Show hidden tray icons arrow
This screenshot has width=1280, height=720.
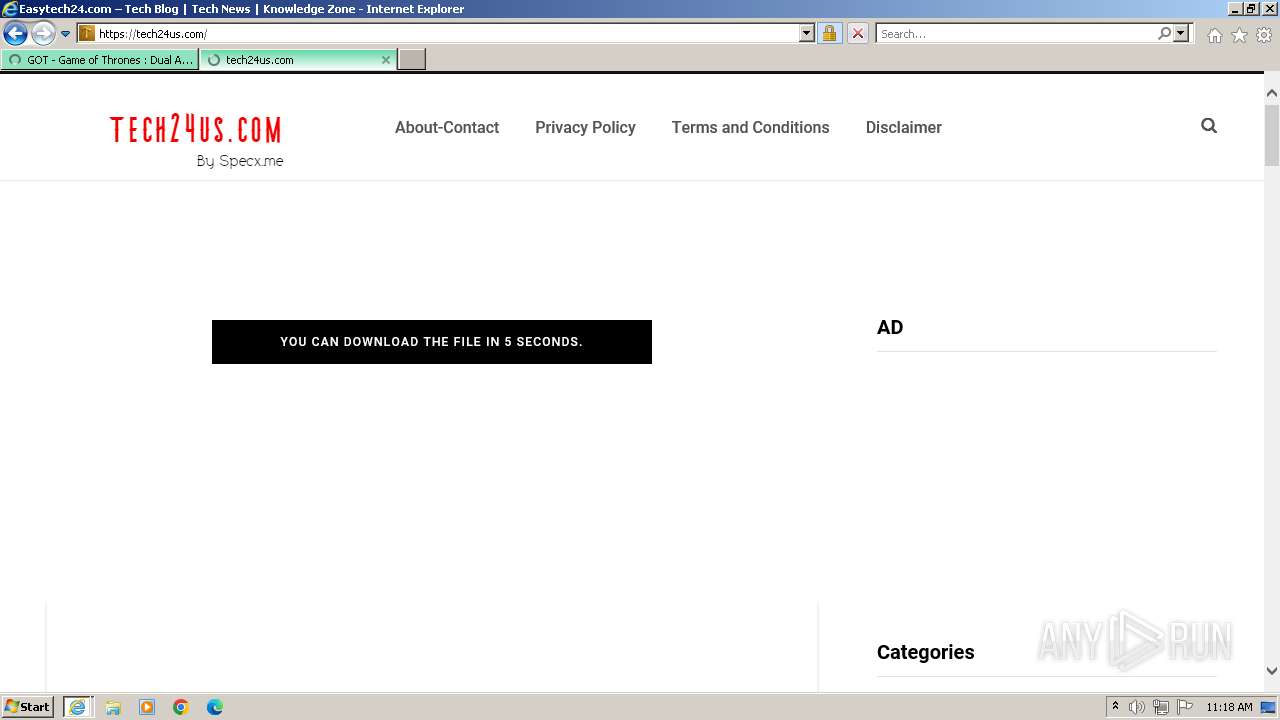[1115, 707]
